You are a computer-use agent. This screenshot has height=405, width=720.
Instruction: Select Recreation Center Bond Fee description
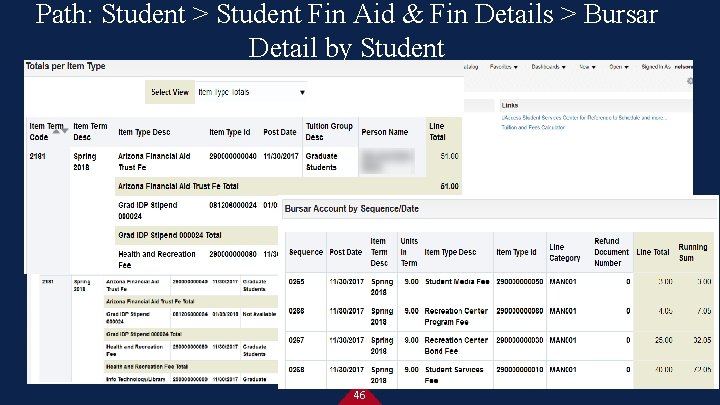point(456,346)
